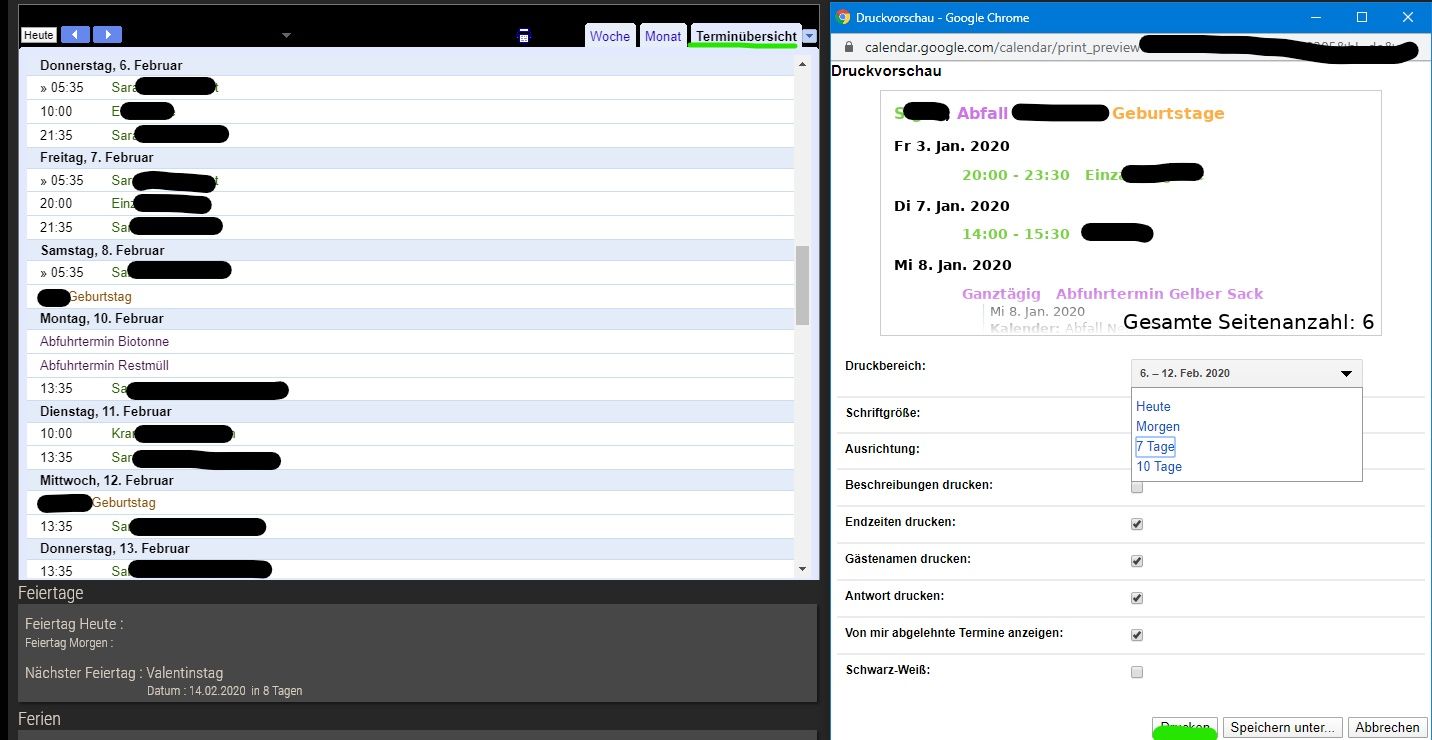Toggle Von mir abgelehnte Termine anzeigen checkbox
Screen dimensions: 1432x740
(x=1137, y=635)
